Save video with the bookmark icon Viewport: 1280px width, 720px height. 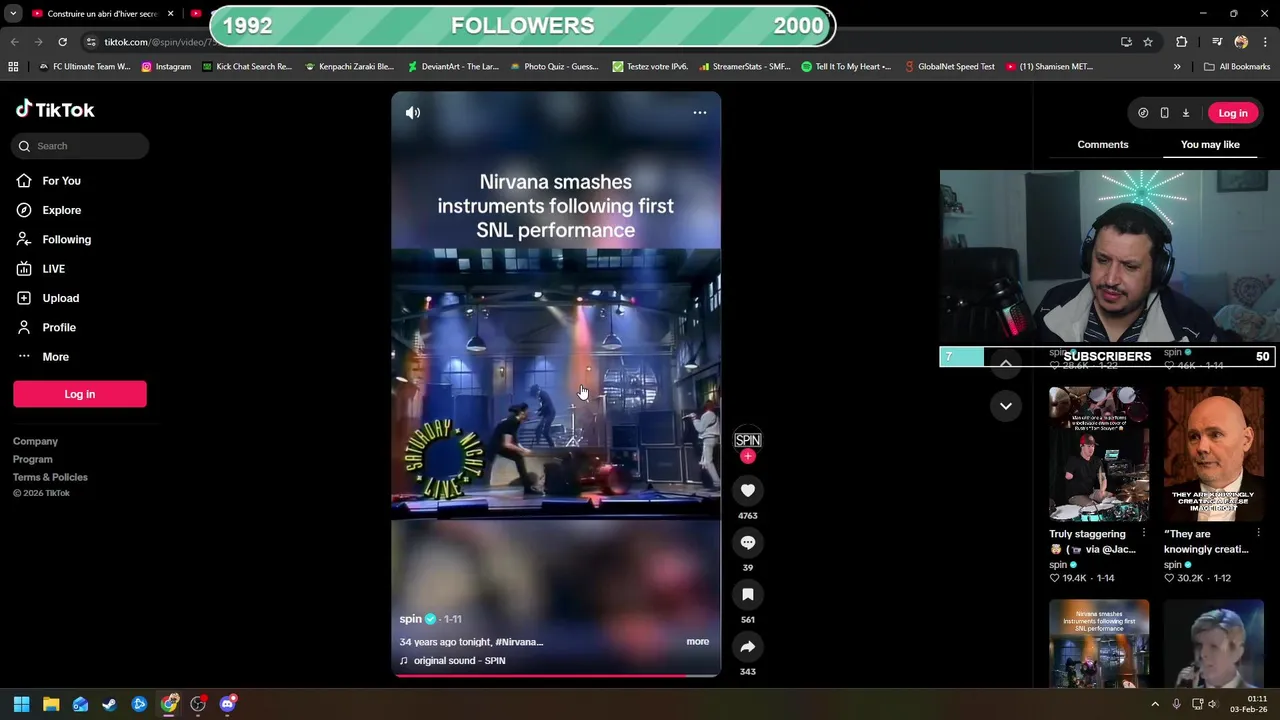pos(748,594)
